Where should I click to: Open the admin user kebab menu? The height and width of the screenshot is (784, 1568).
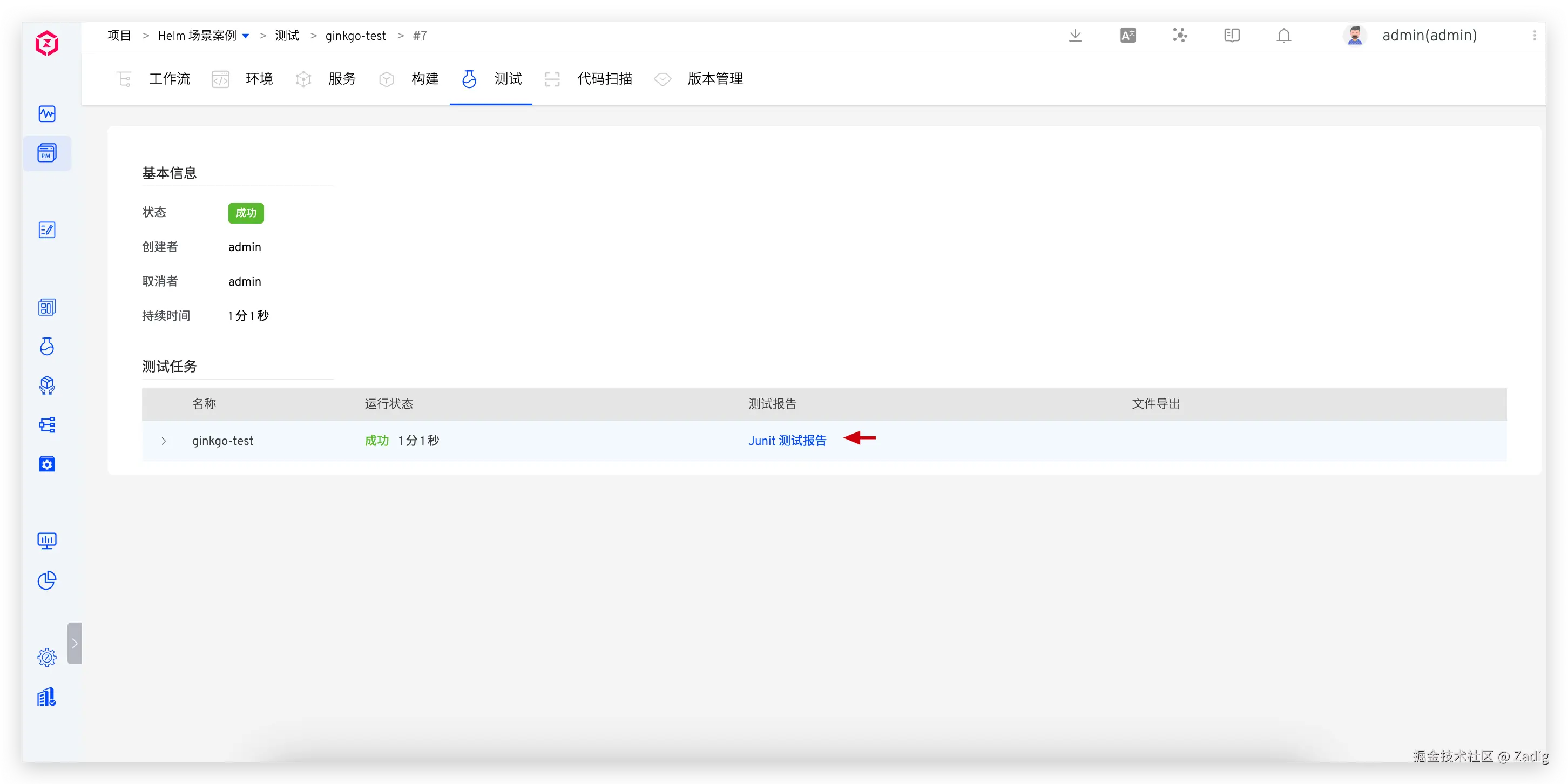click(x=1534, y=35)
